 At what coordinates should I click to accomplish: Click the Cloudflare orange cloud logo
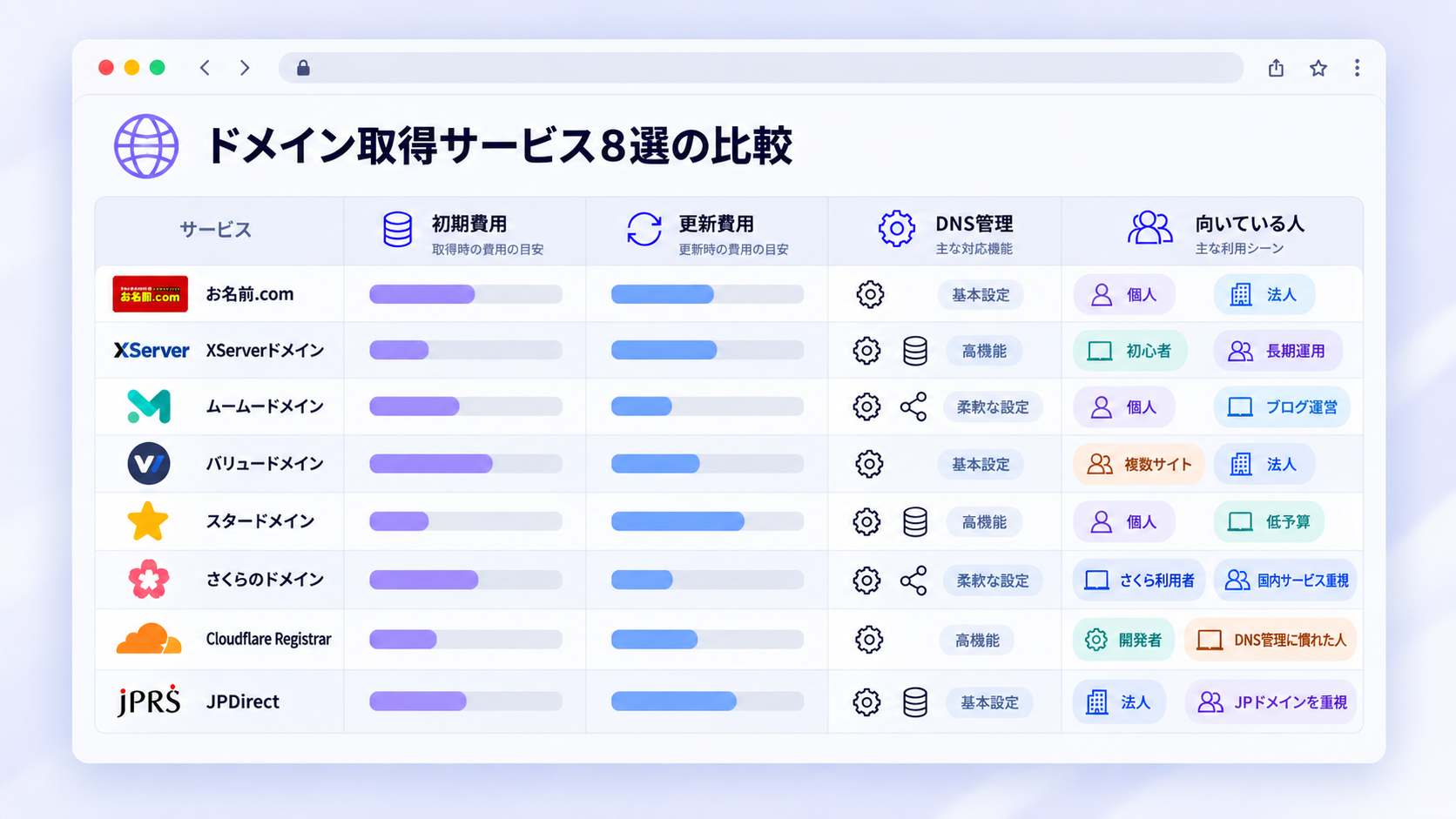pos(149,639)
